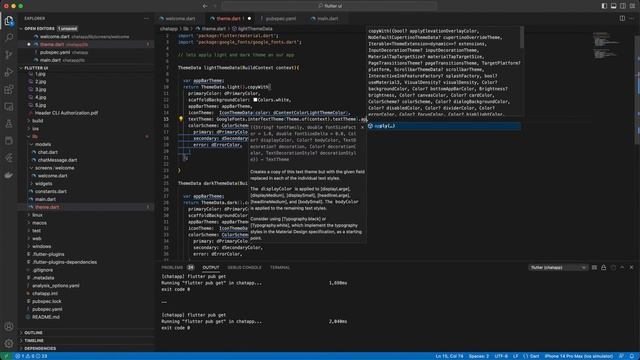Expand the widgets folder
This screenshot has width=640, height=360.
click(43, 184)
